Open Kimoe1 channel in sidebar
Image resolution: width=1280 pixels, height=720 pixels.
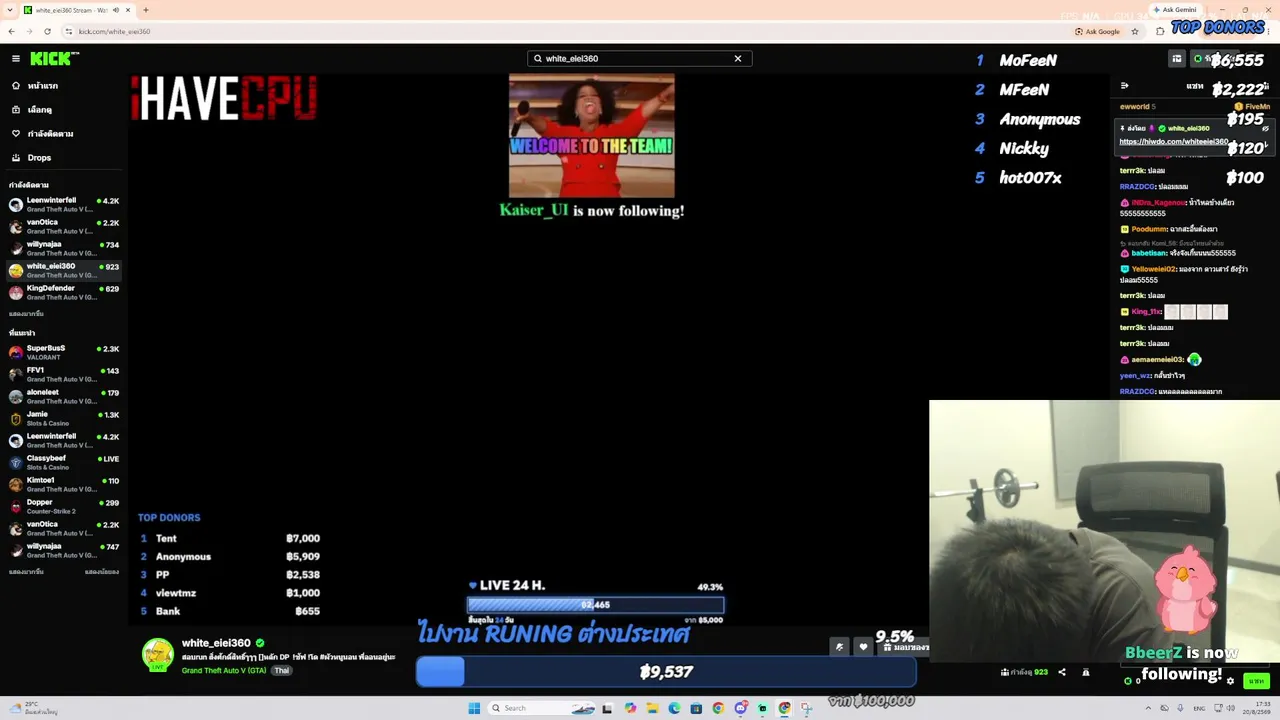coord(64,484)
